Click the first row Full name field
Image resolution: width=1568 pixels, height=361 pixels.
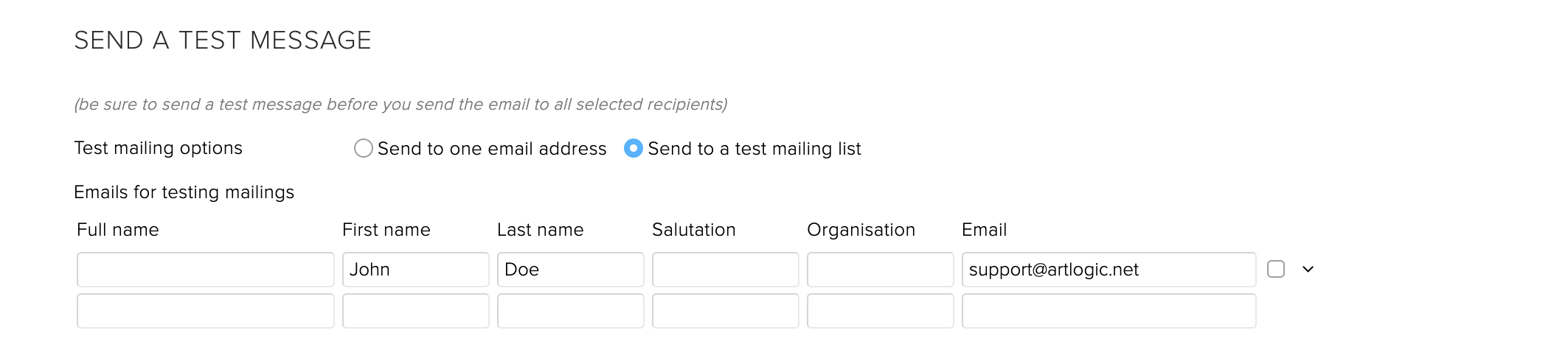[x=205, y=270]
